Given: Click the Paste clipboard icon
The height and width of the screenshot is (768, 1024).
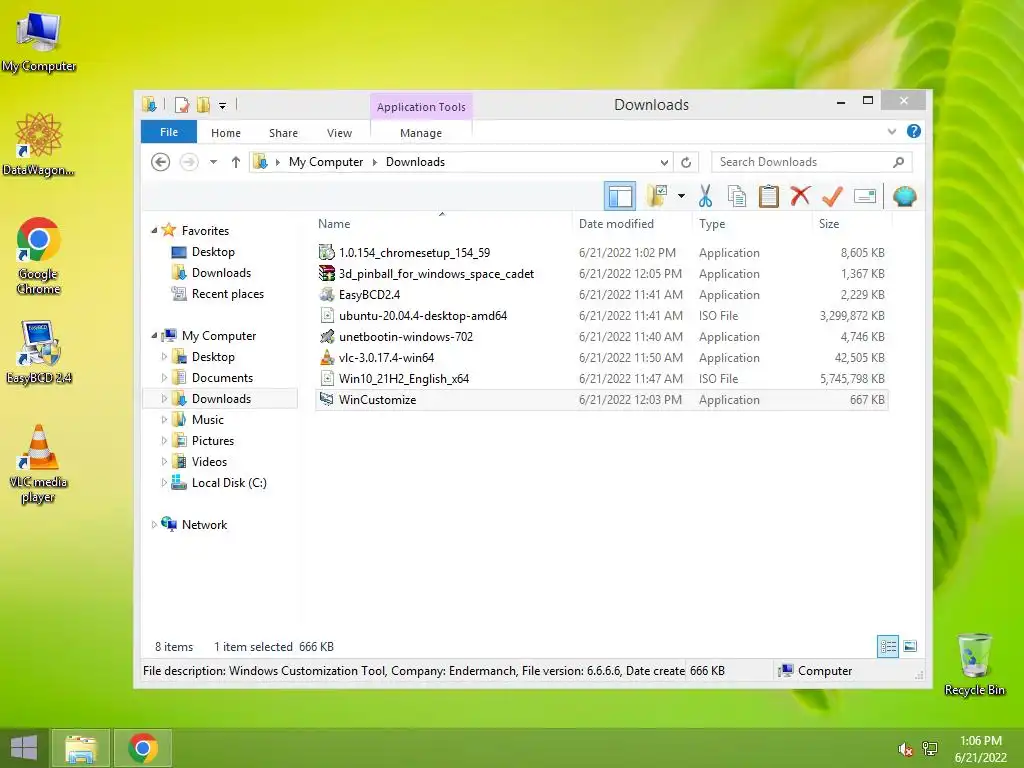Looking at the screenshot, I should (769, 196).
